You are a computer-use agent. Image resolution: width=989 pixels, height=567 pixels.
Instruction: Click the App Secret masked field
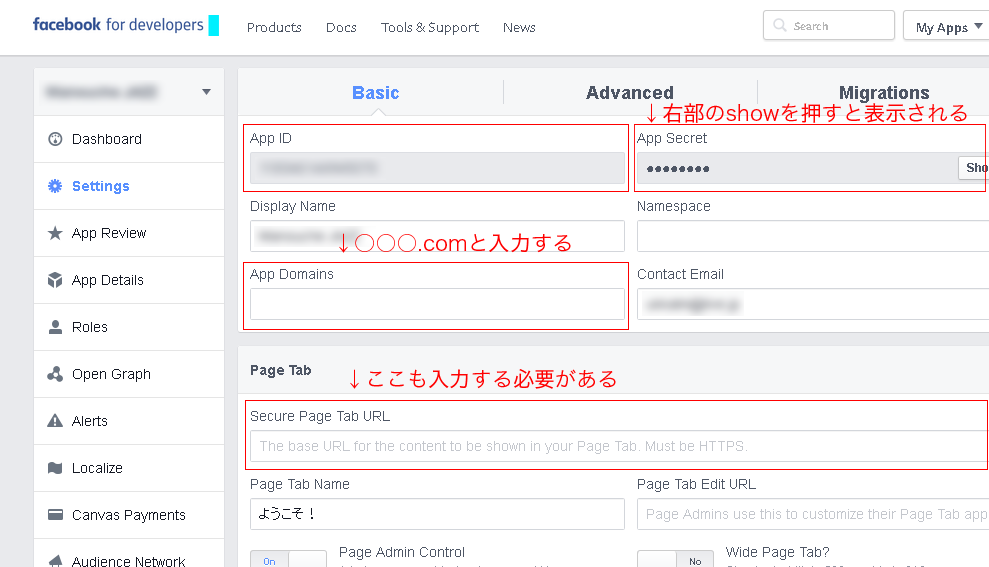point(798,168)
